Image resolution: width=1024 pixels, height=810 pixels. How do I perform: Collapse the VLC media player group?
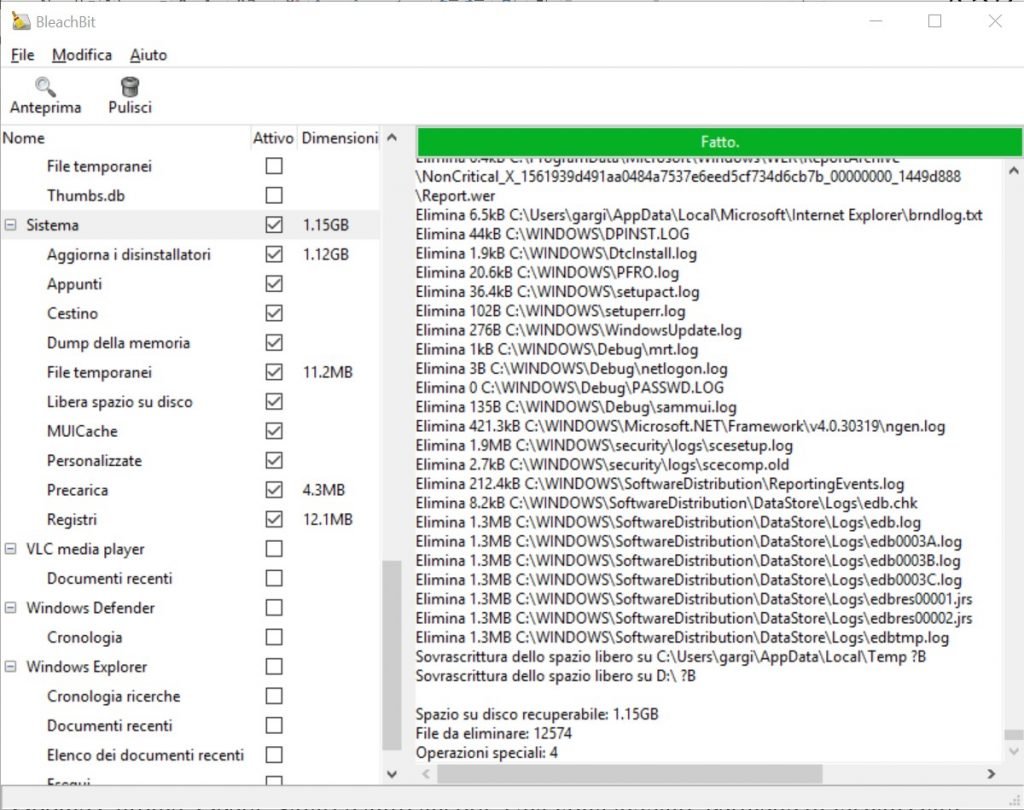tap(11, 549)
